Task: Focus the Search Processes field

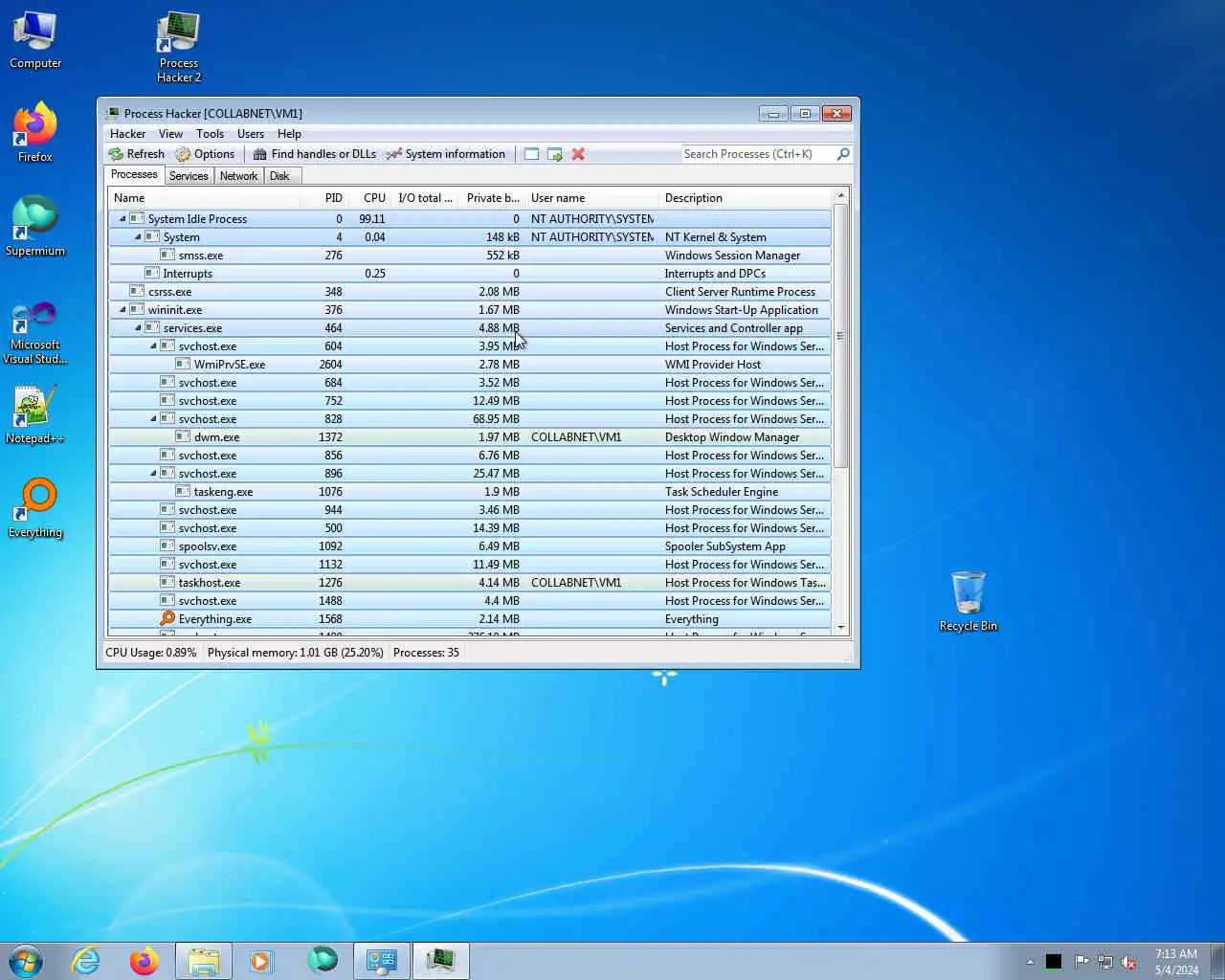Action: 758,154
